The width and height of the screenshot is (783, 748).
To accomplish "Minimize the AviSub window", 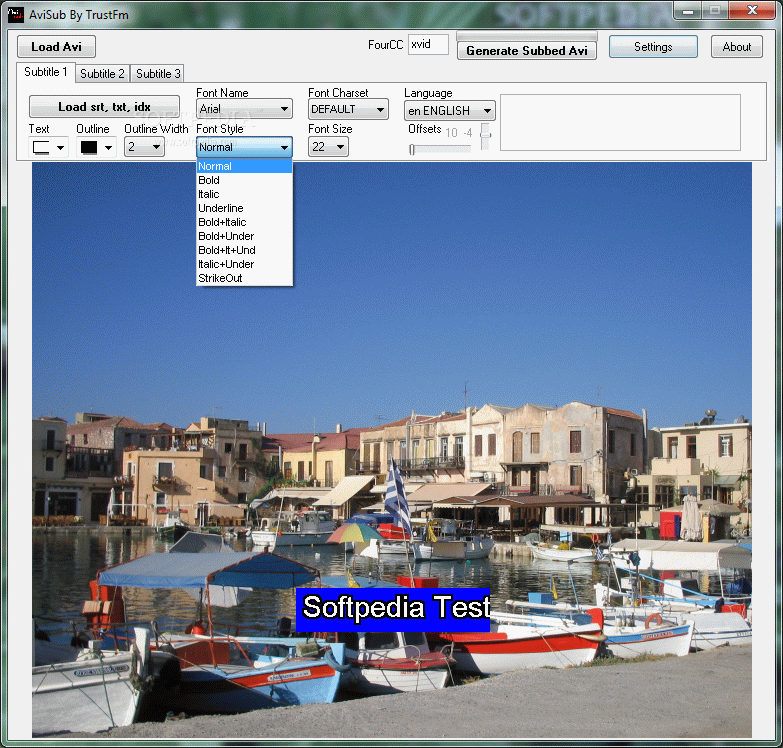I will pos(688,10).
